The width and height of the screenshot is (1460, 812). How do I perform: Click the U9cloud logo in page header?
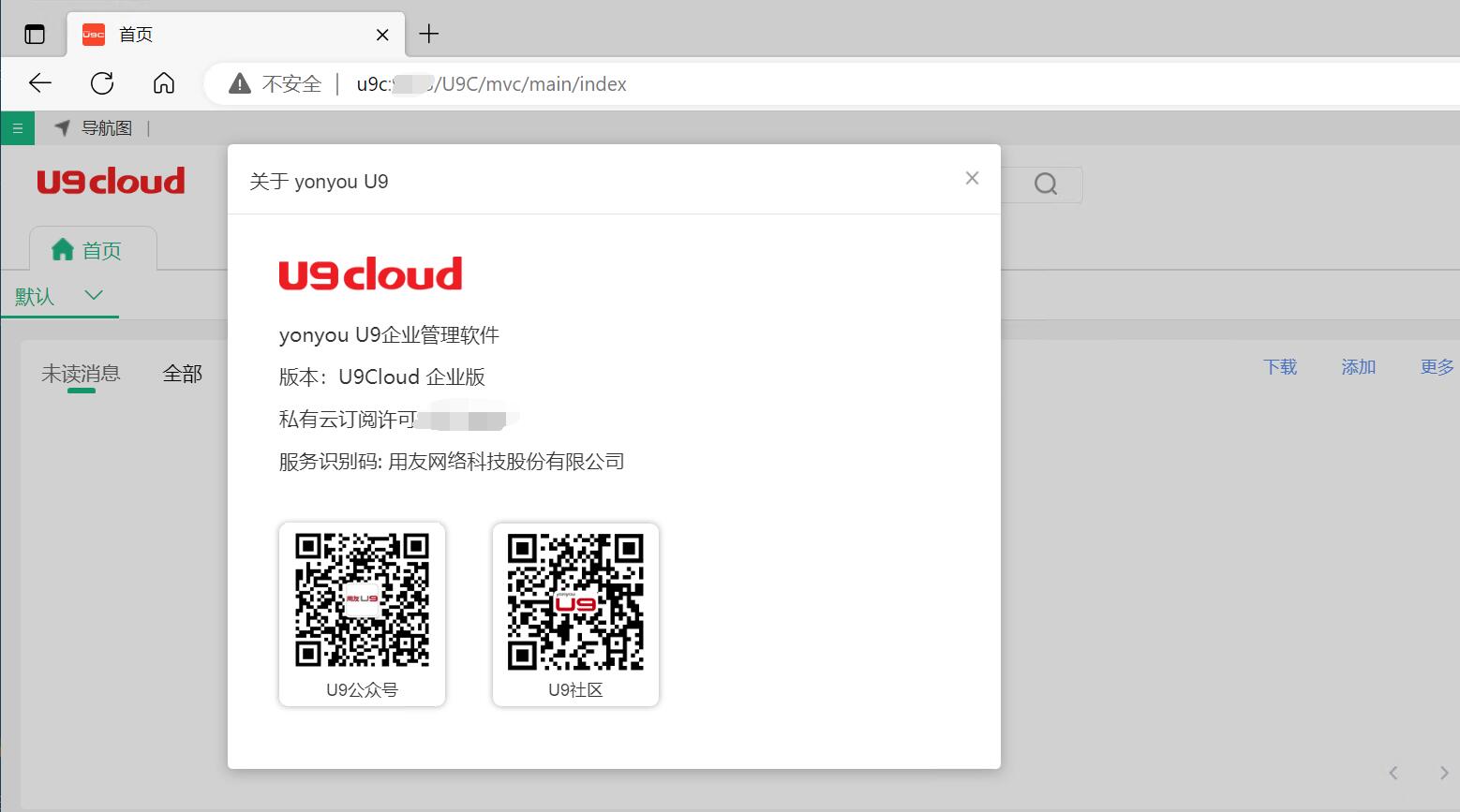click(x=111, y=181)
